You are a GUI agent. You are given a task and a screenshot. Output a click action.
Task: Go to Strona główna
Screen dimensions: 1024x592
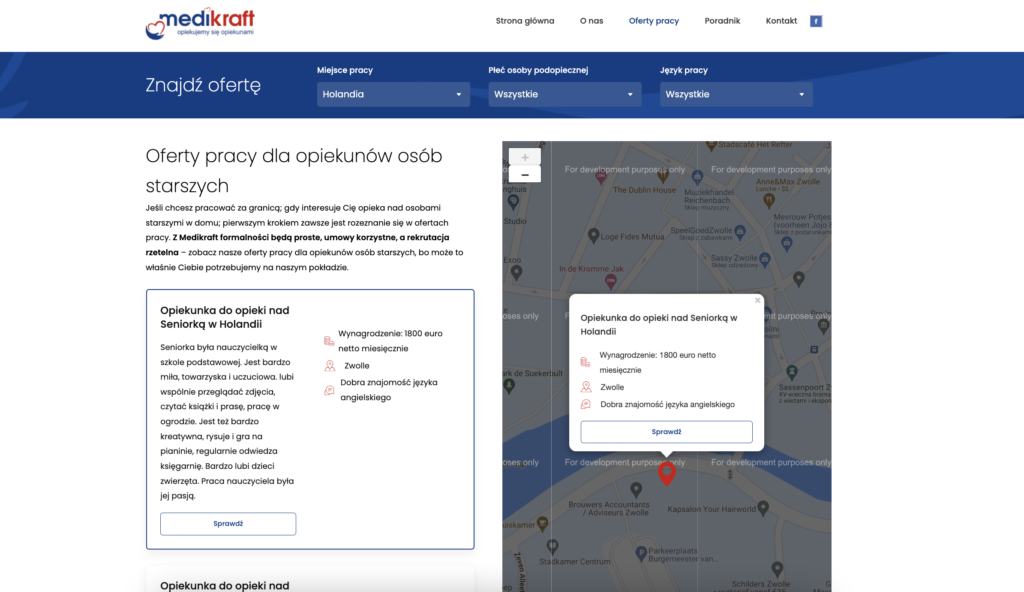point(525,21)
